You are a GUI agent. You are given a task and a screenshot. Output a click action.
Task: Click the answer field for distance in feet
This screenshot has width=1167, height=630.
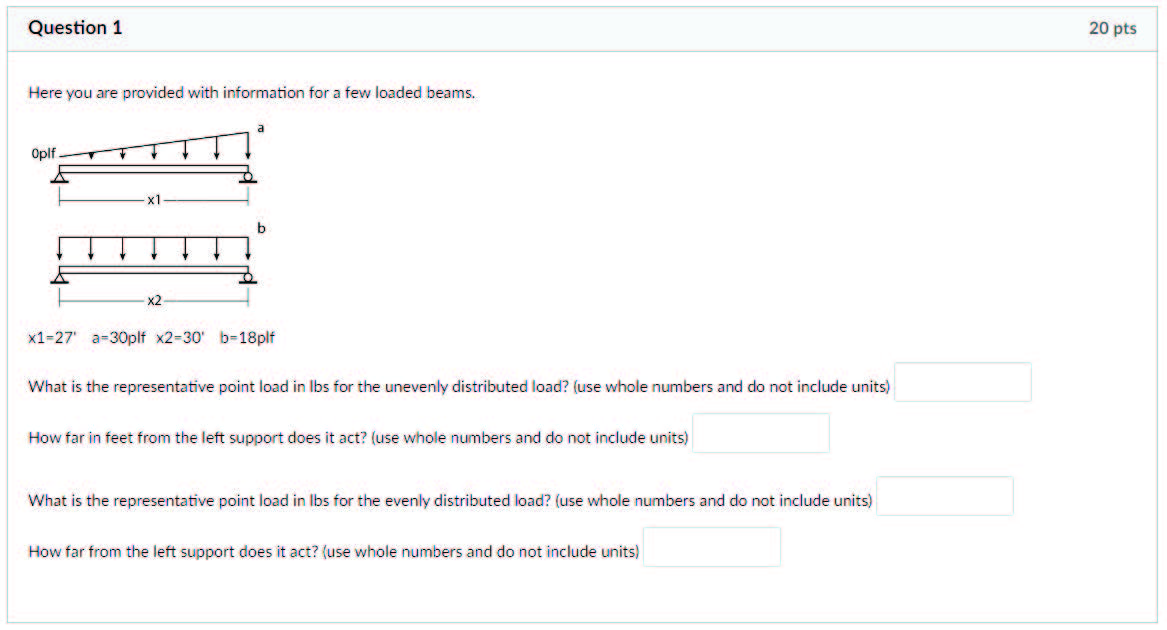point(761,432)
